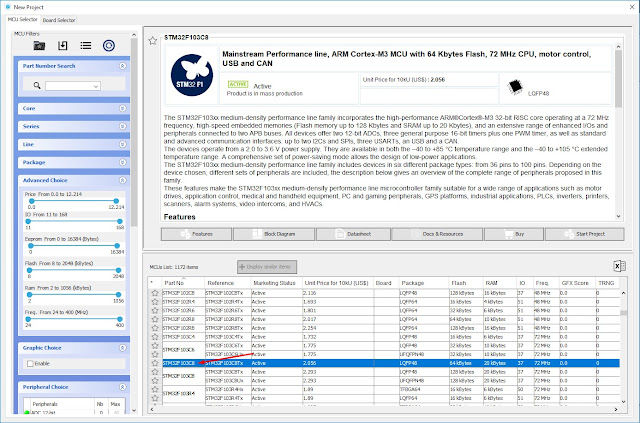Export the MCU list with the Excel icon
The width and height of the screenshot is (640, 423).
click(619, 266)
